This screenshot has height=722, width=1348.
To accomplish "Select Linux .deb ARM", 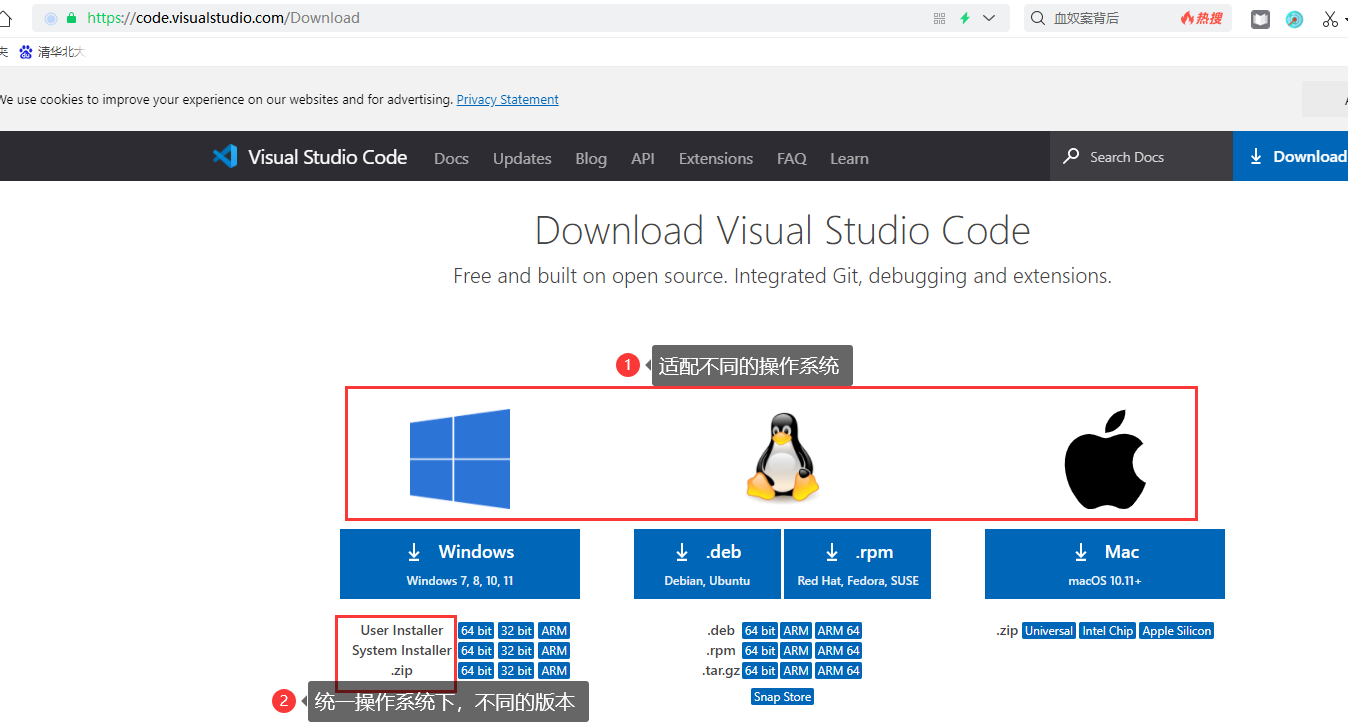I will pyautogui.click(x=796, y=630).
